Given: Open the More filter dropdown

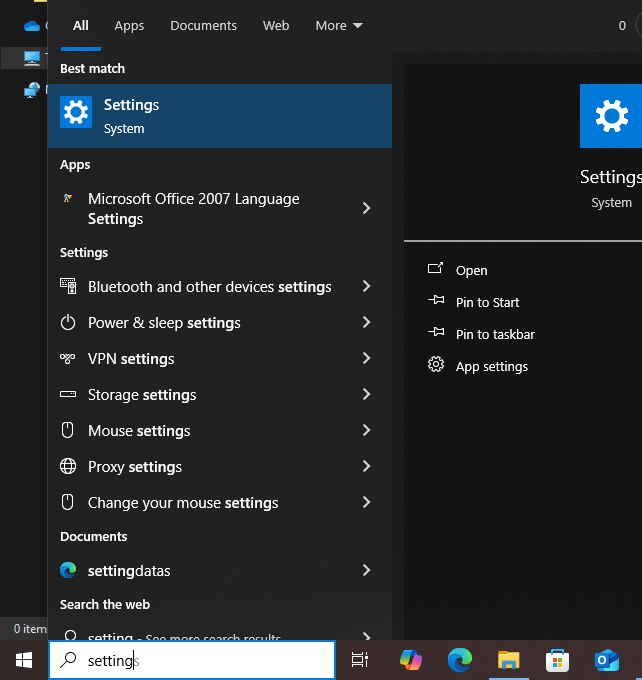Looking at the screenshot, I should [339, 26].
